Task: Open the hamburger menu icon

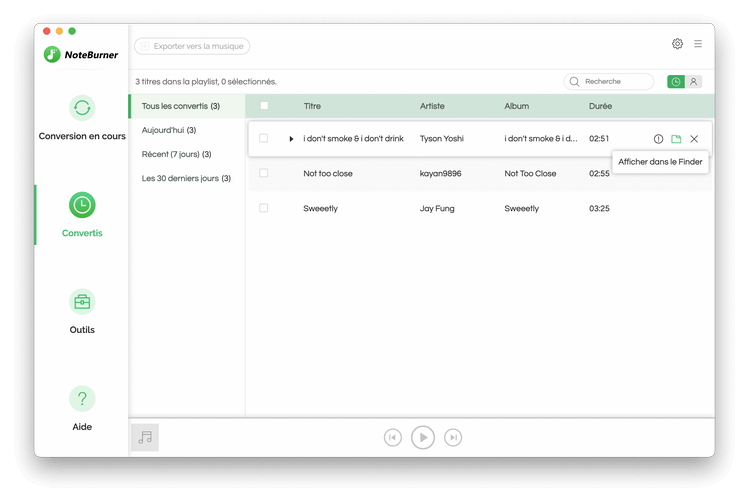Action: click(698, 44)
